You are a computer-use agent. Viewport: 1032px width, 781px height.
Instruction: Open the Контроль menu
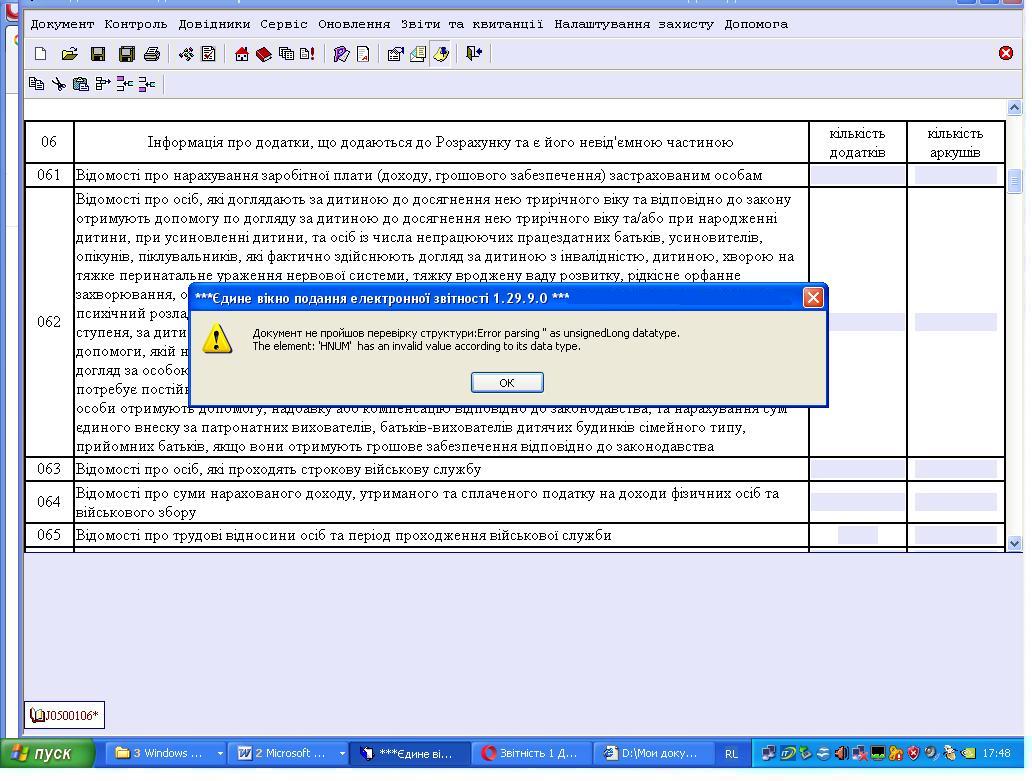click(x=136, y=24)
